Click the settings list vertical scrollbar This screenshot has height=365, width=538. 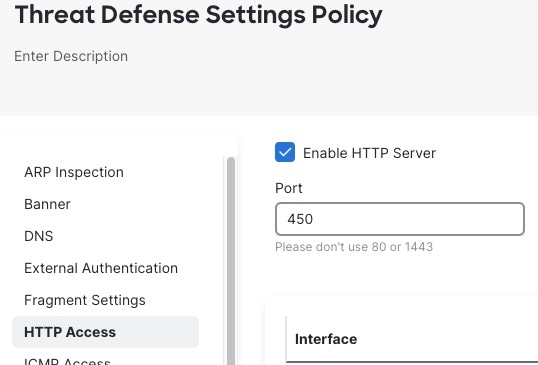[x=231, y=261]
